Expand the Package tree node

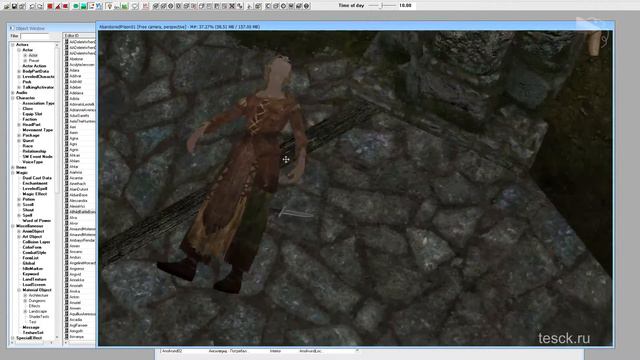click(19, 135)
